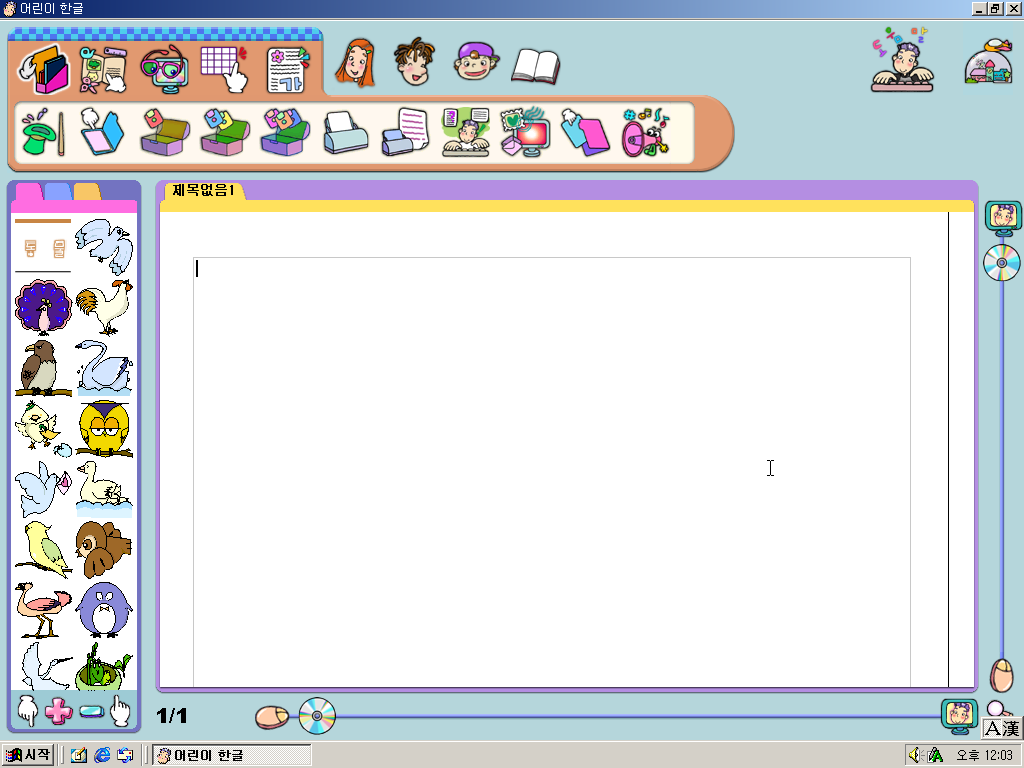This screenshot has width=1024, height=768.
Task: Select the table grid tab icon
Action: [x=225, y=69]
